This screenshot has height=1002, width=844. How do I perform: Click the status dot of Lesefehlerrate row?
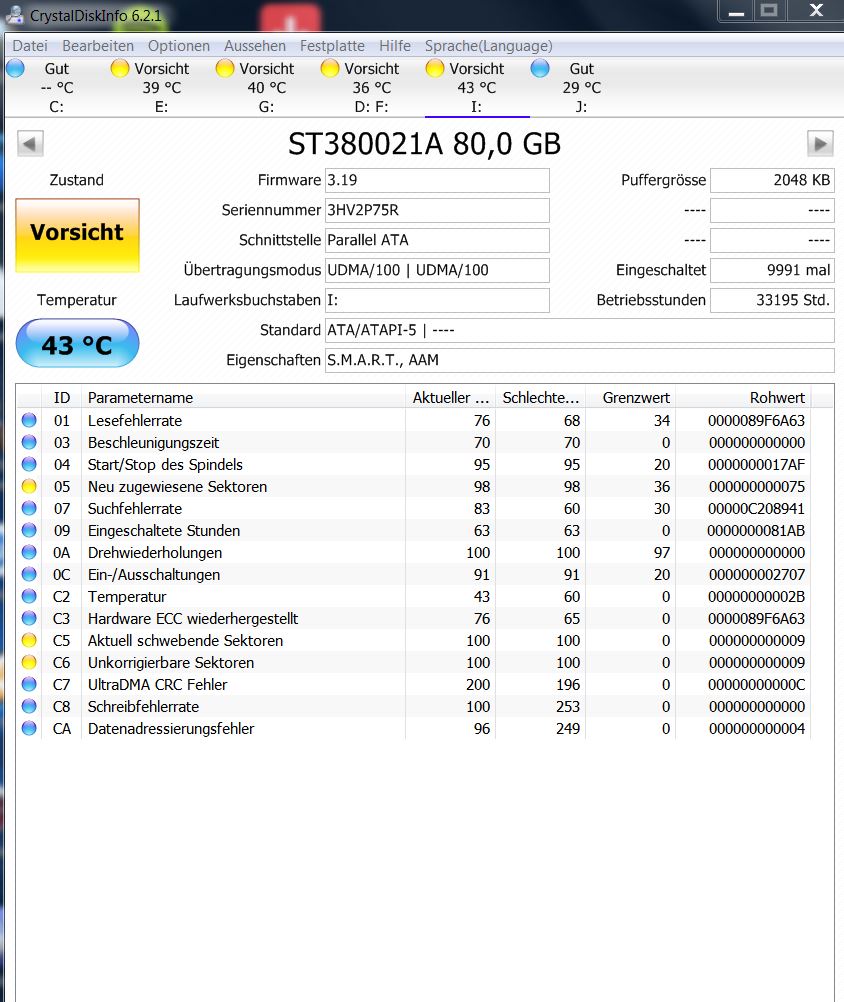click(29, 420)
